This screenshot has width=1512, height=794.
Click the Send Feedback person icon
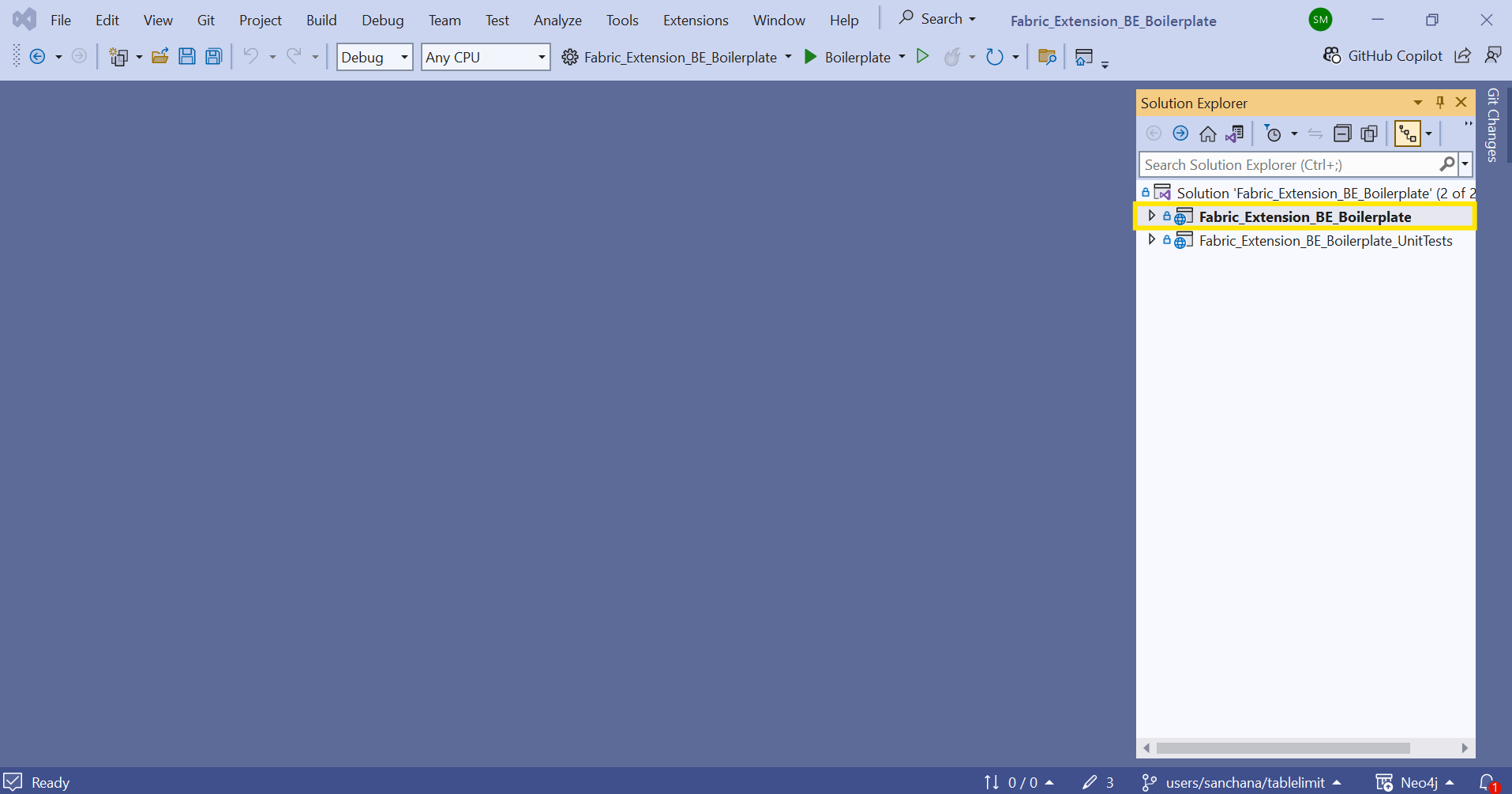click(x=1492, y=55)
